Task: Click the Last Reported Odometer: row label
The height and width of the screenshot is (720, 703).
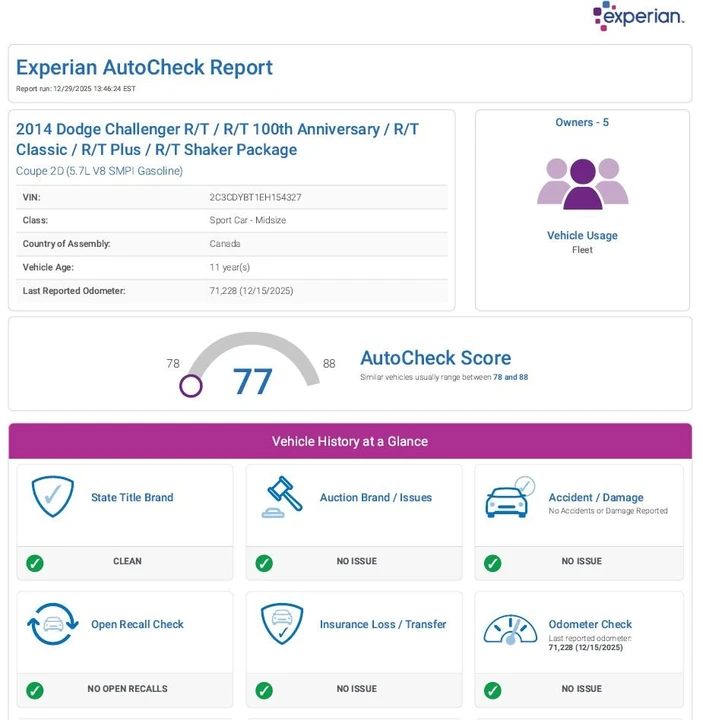Action: (74, 291)
